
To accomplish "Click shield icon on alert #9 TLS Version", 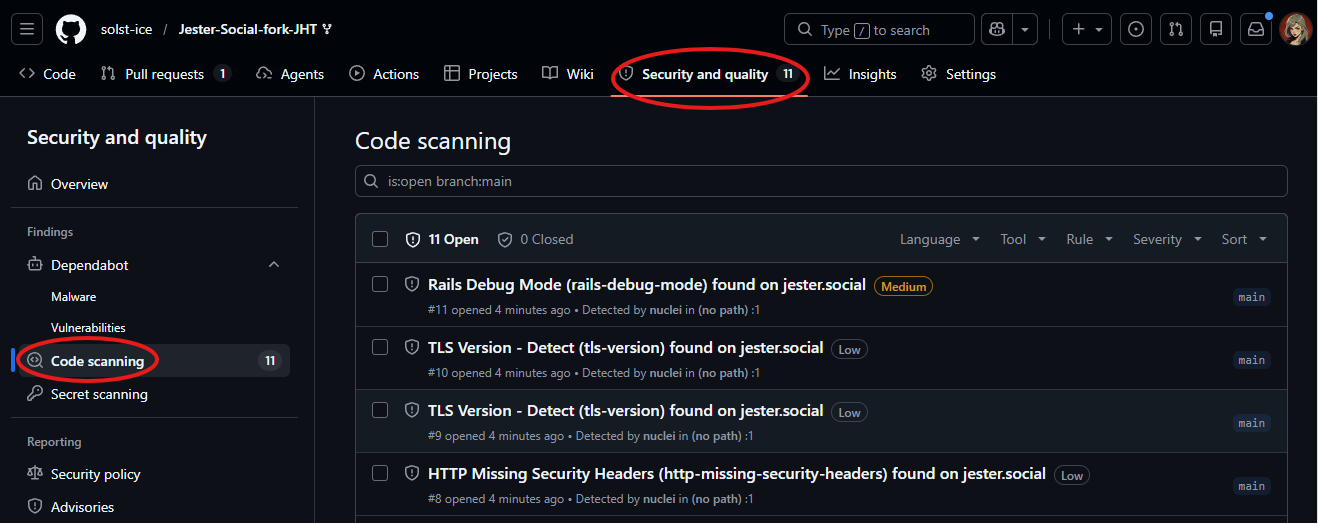I will [x=411, y=410].
